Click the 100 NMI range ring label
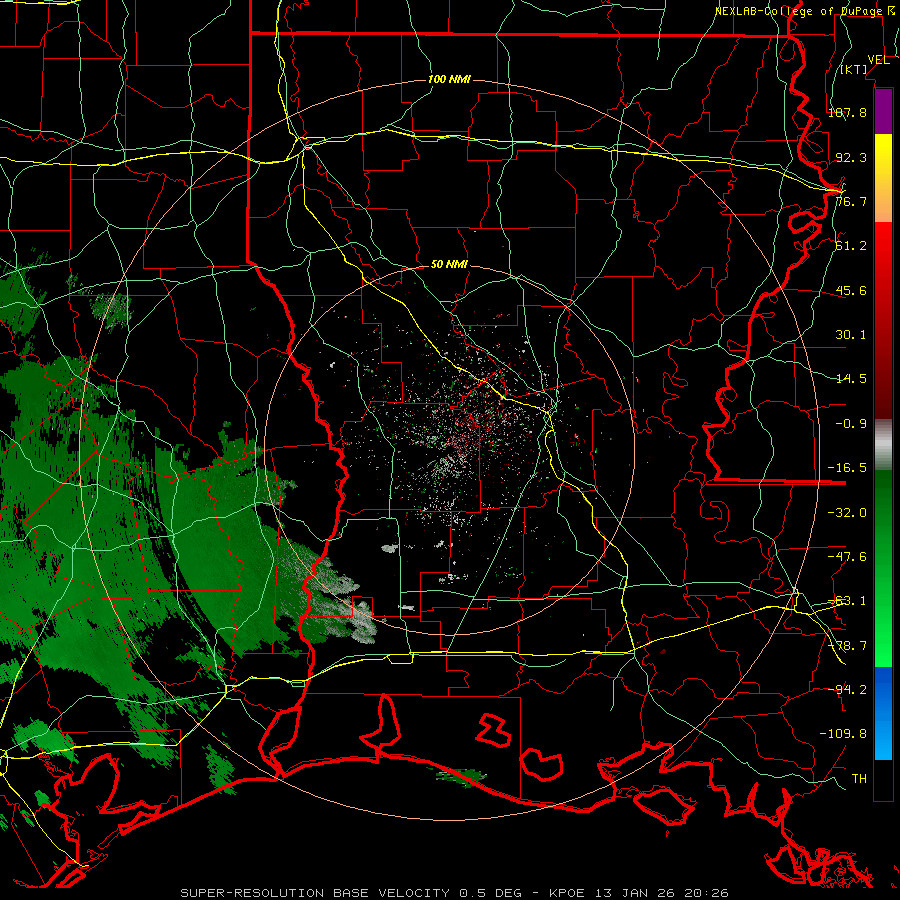Screen dimensions: 900x900 [x=449, y=79]
